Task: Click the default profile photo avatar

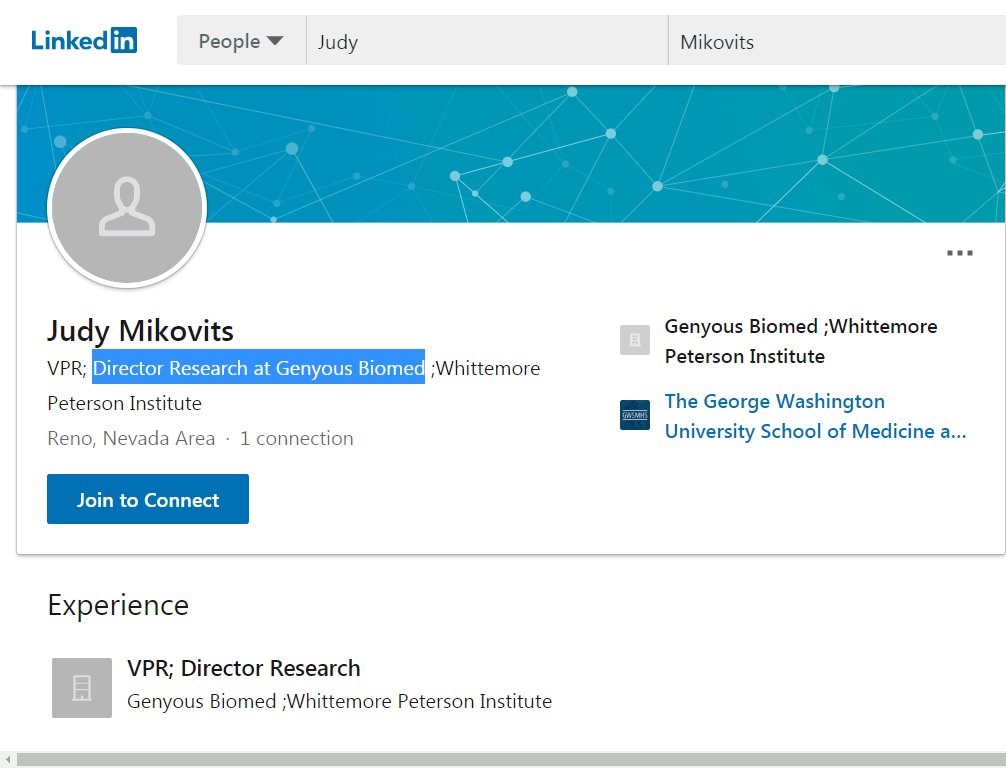Action: (127, 208)
